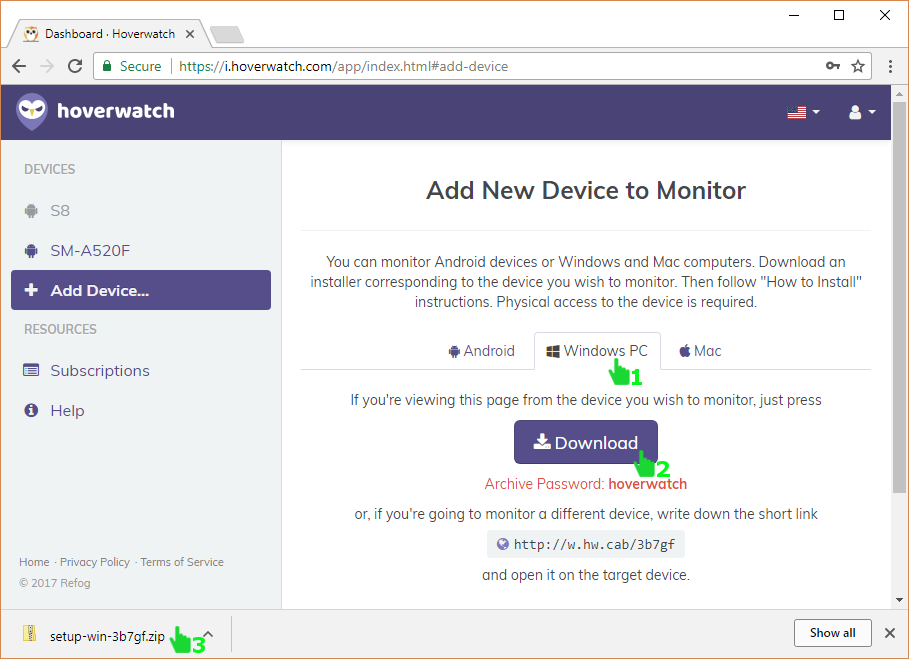Click scrollbar up arrow

pyautogui.click(x=899, y=93)
